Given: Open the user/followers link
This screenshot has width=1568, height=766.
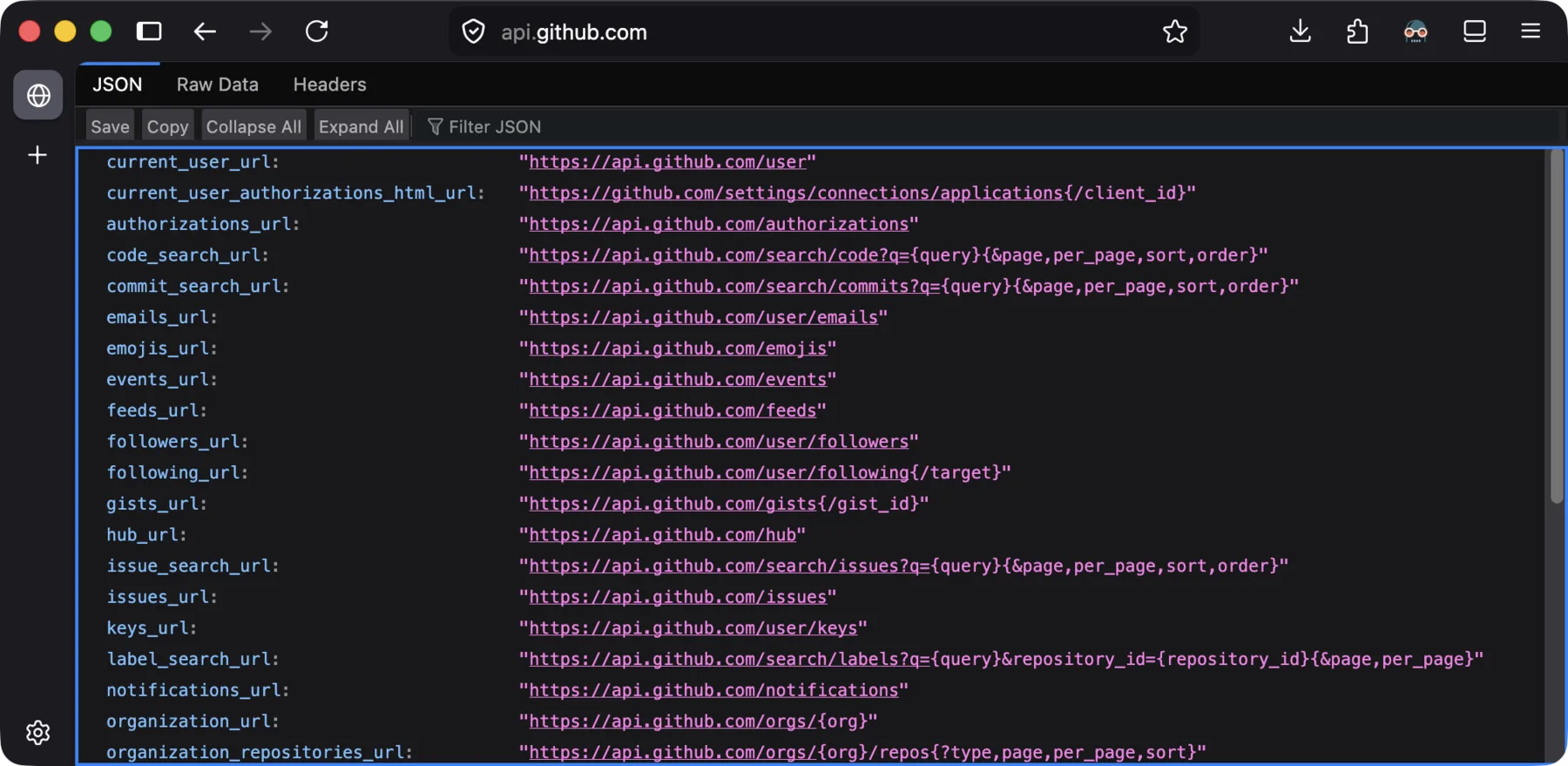Looking at the screenshot, I should coord(719,442).
